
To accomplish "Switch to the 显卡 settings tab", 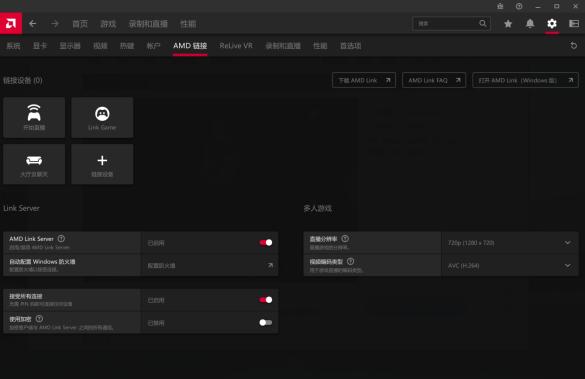I will click(x=40, y=46).
